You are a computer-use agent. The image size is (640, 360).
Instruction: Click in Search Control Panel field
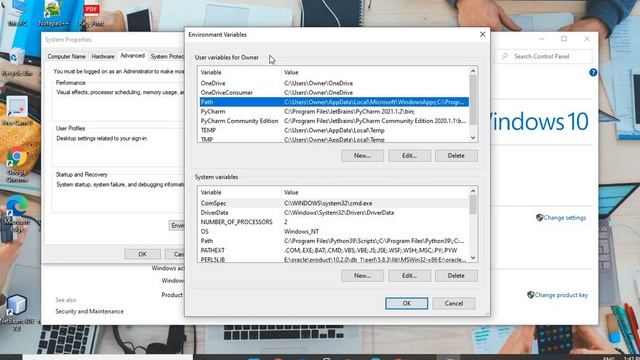(x=544, y=56)
